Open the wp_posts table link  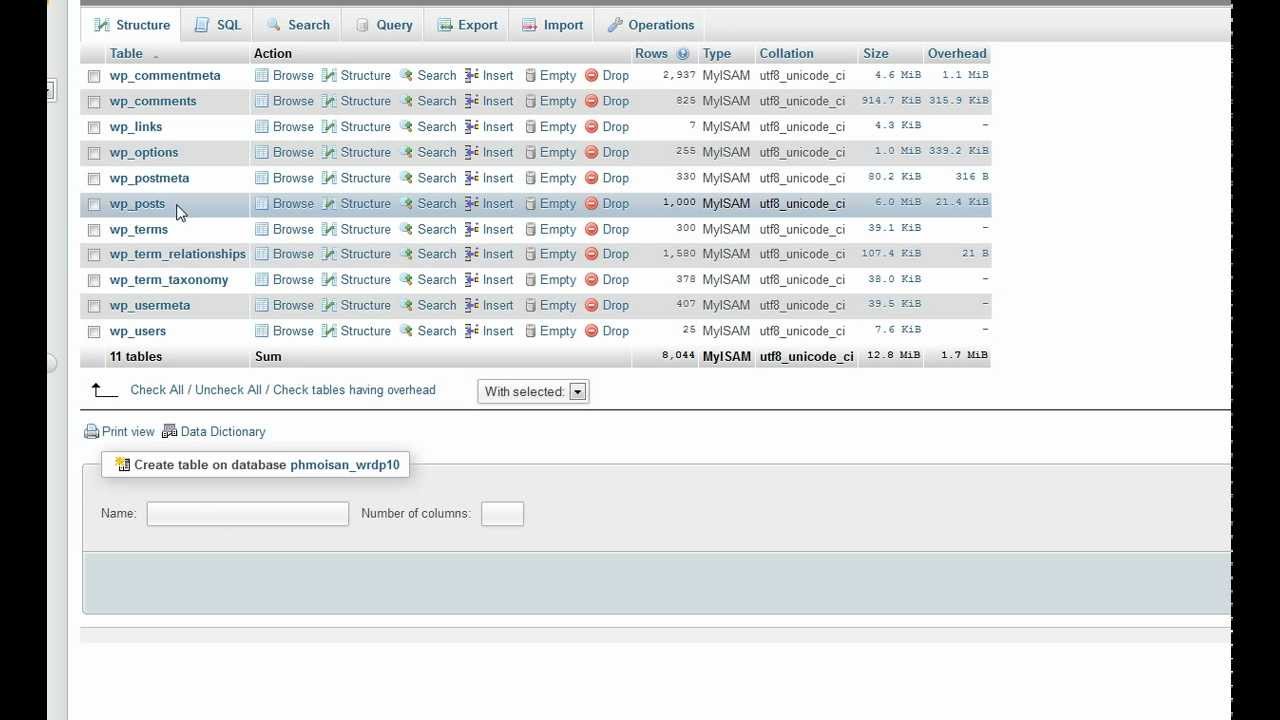tap(137, 203)
